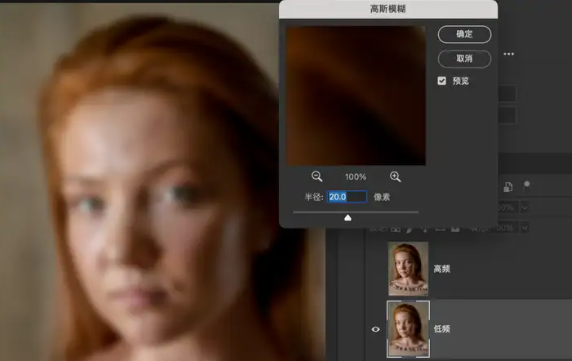The image size is (572, 361).
Task: Uncheck the 预览 preview checkbox
Action: tap(442, 81)
